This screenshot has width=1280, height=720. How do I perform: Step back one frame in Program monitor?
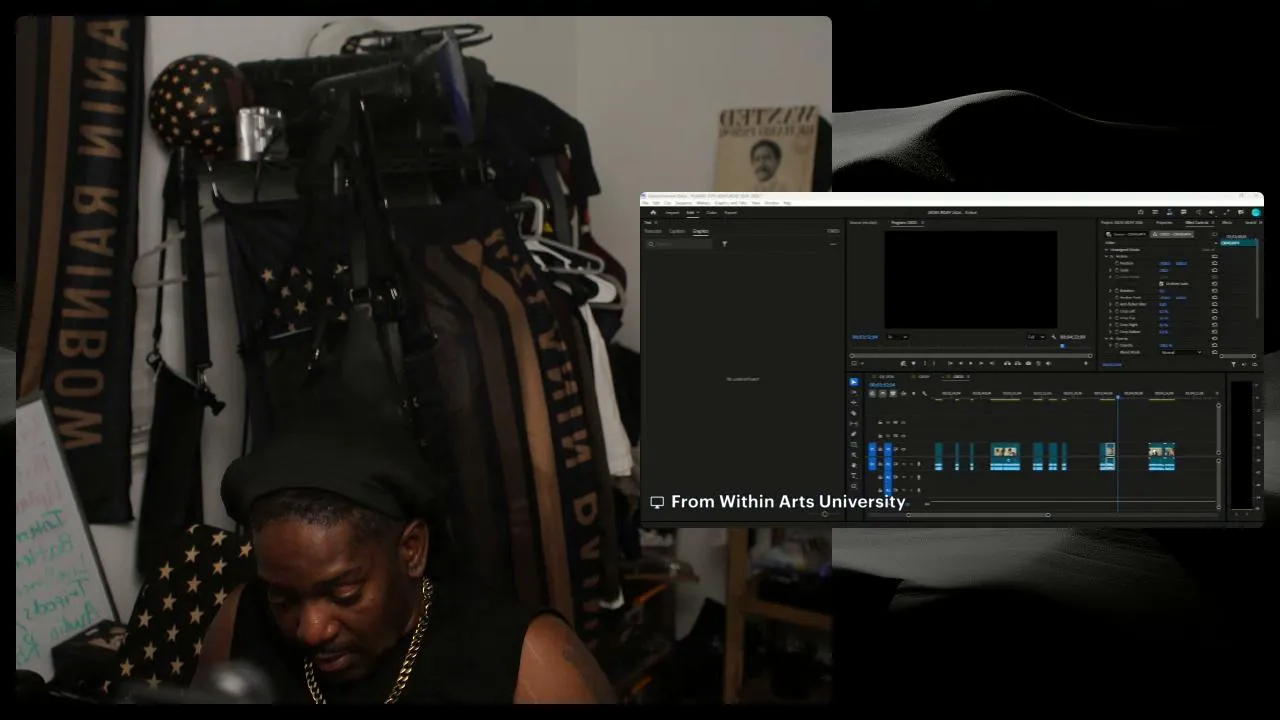point(961,363)
